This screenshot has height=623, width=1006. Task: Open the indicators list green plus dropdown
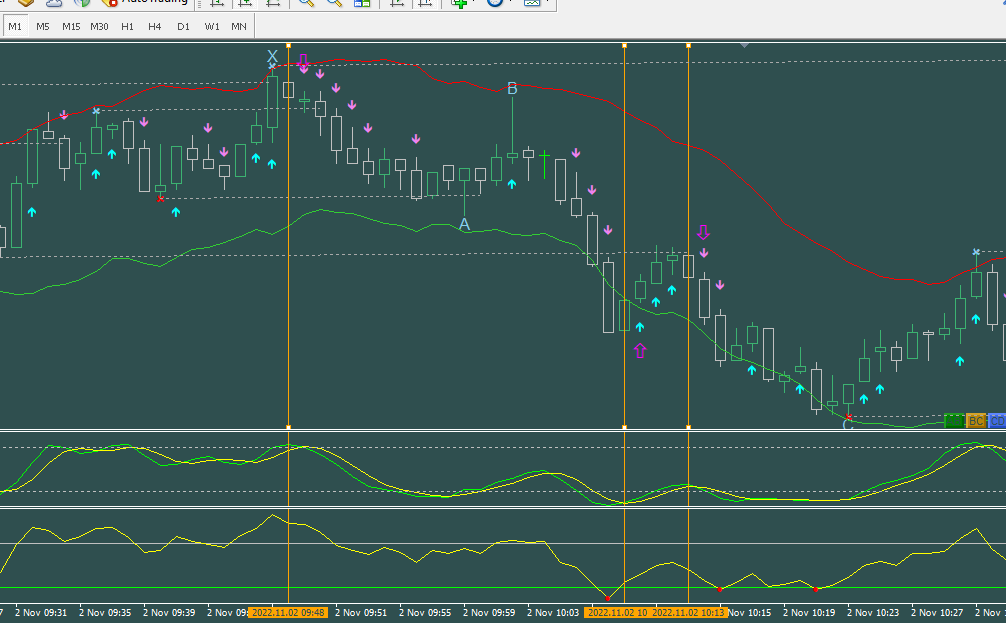461,3
